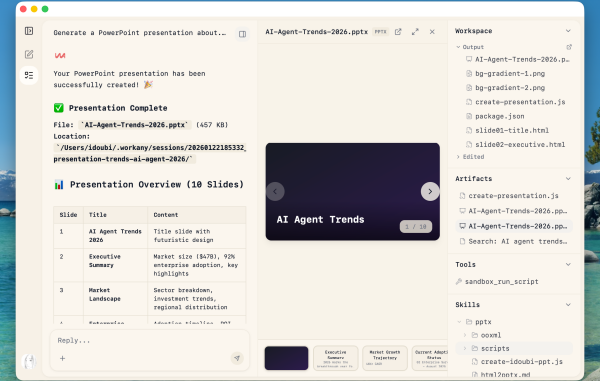Close the AI-Agent-Trends-2026.pptx preview
This screenshot has height=381, width=600.
point(432,32)
